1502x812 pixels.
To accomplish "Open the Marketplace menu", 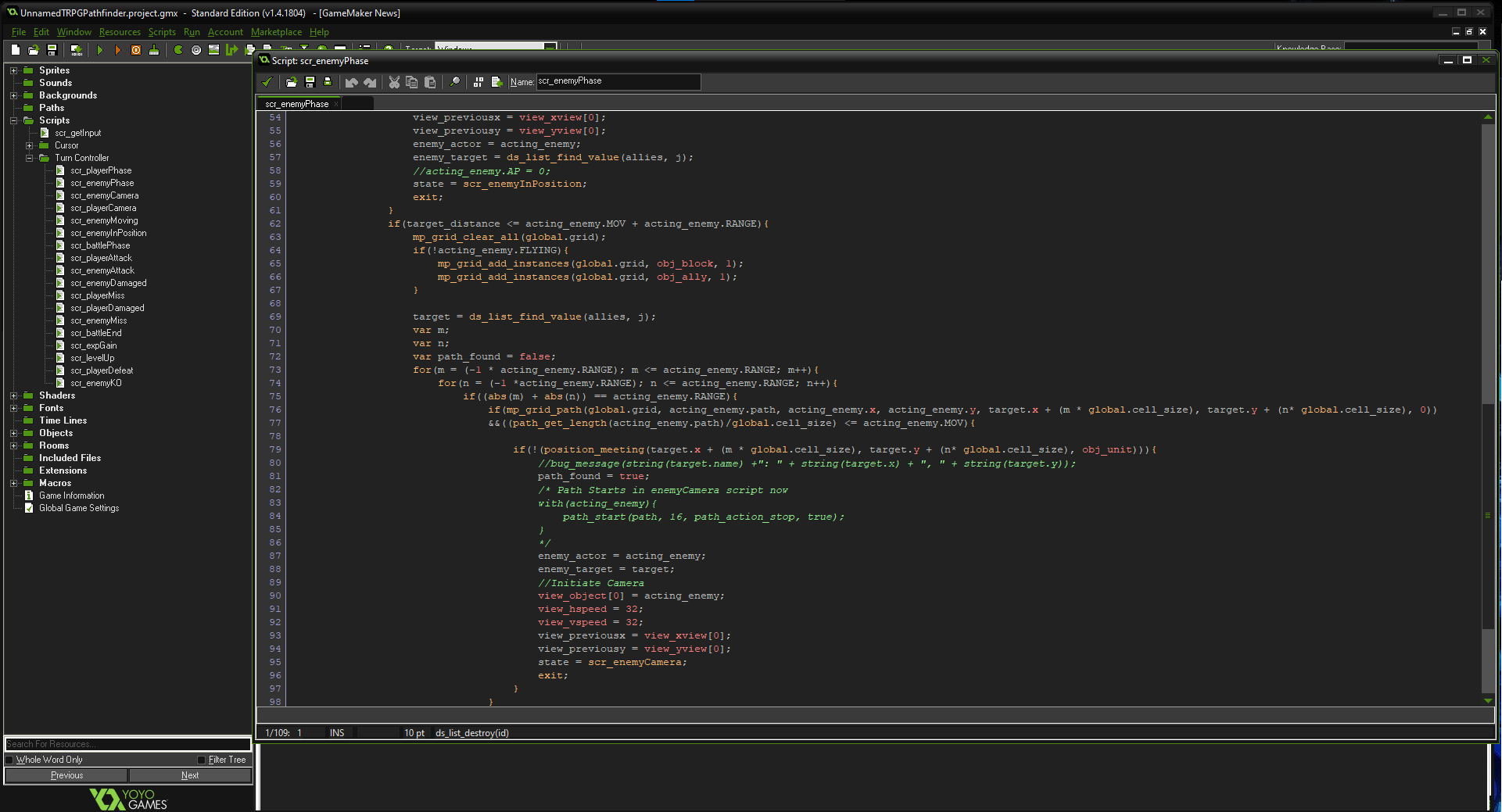I will (x=276, y=32).
